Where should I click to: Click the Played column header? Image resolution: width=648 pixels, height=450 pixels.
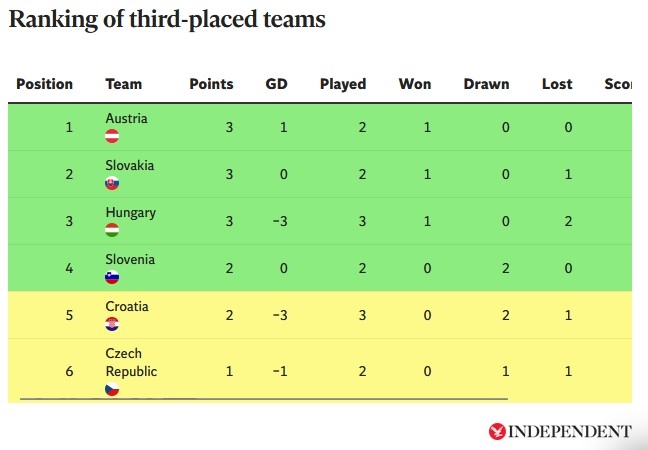(x=343, y=85)
